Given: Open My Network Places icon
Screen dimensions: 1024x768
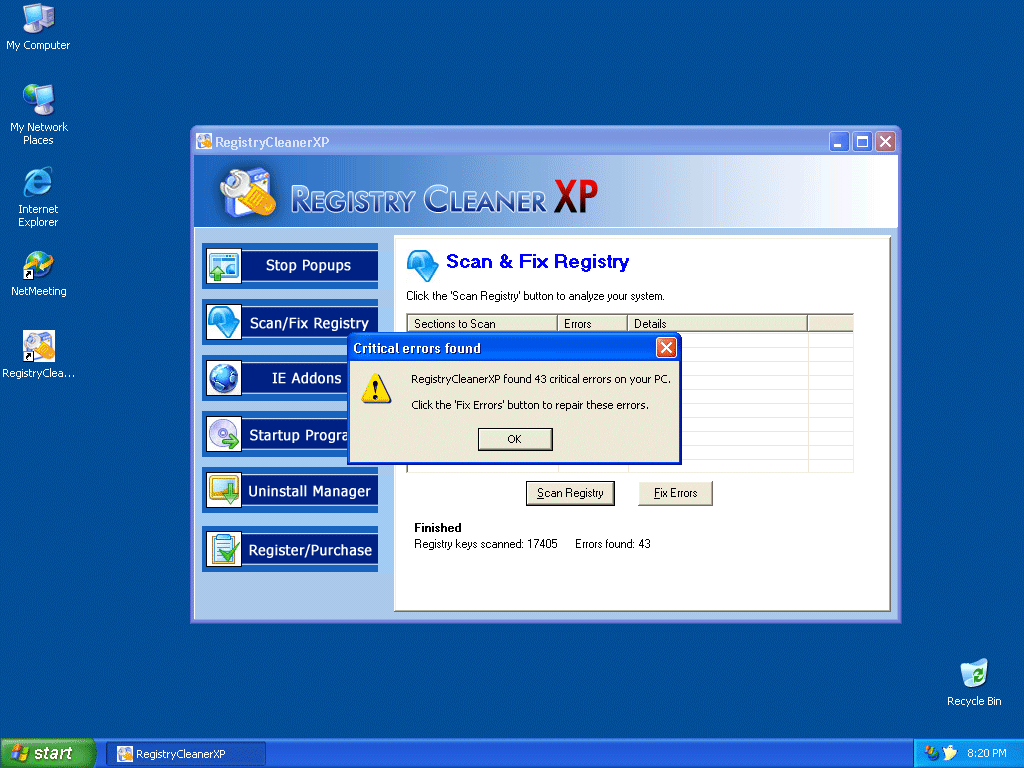Looking at the screenshot, I should pos(38,100).
